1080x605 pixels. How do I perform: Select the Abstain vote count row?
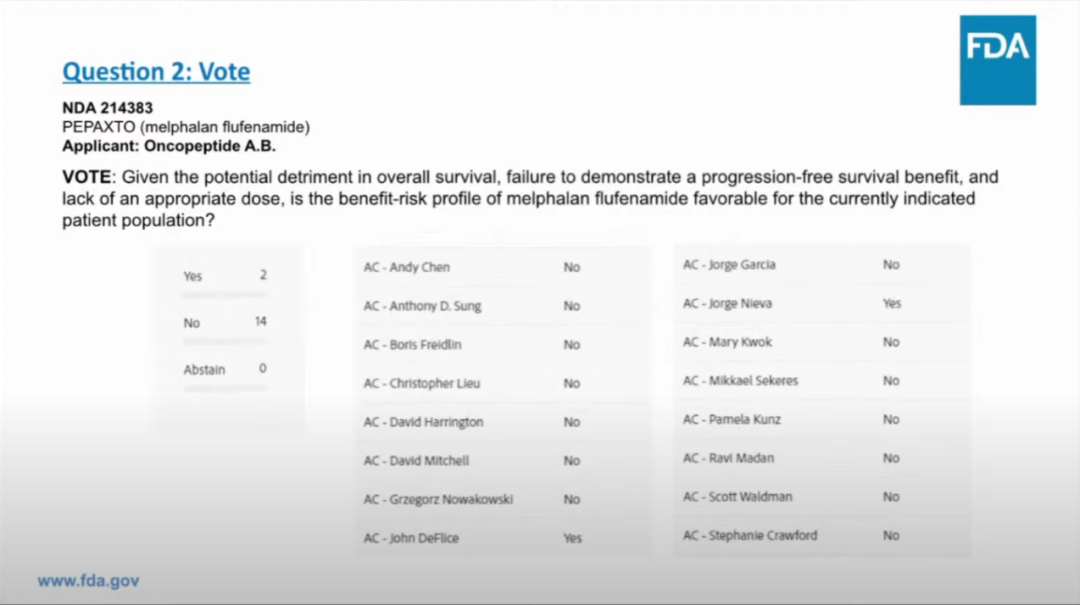coord(225,369)
